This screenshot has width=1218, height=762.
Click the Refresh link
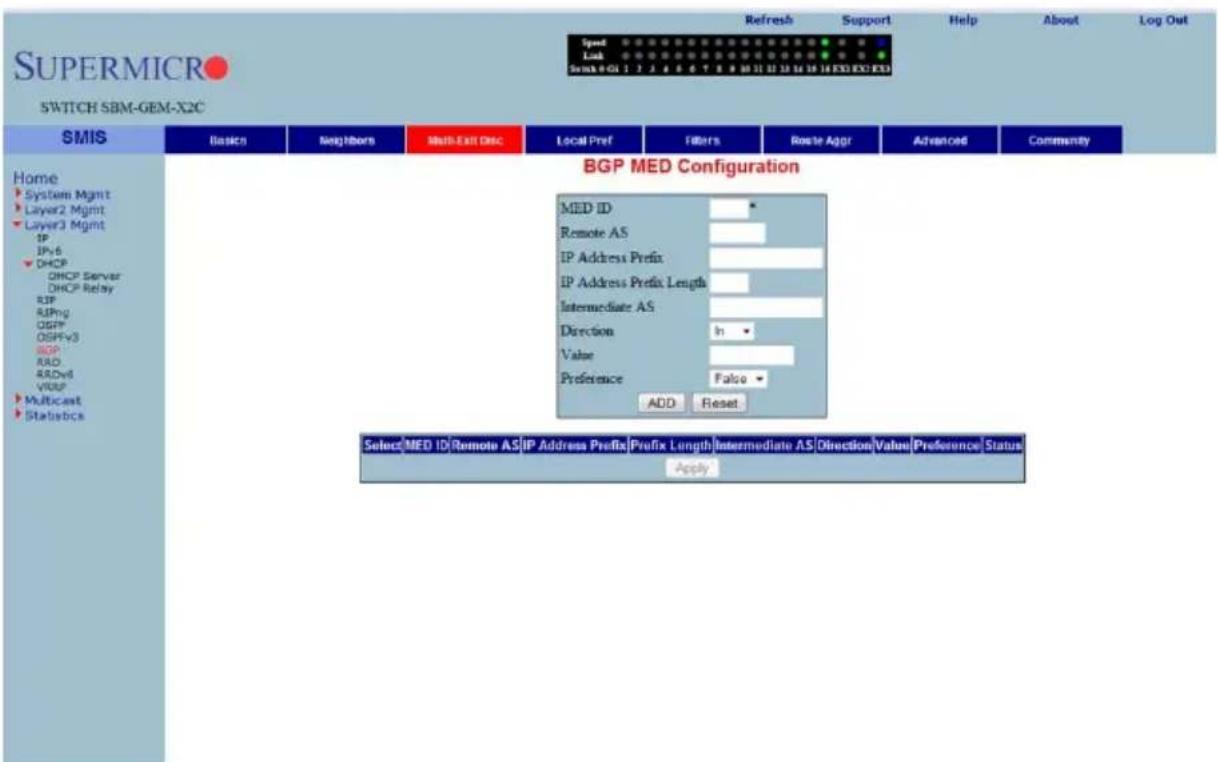768,19
